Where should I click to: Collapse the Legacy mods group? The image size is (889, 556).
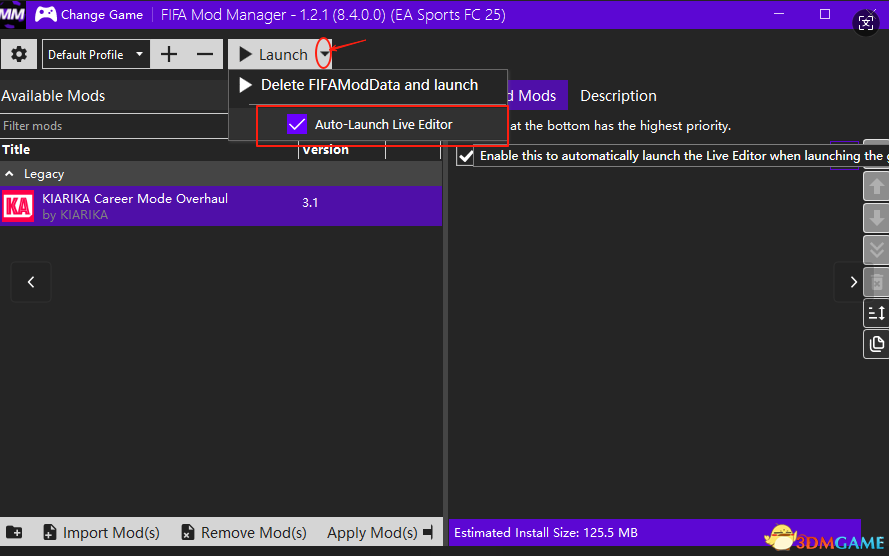click(10, 174)
